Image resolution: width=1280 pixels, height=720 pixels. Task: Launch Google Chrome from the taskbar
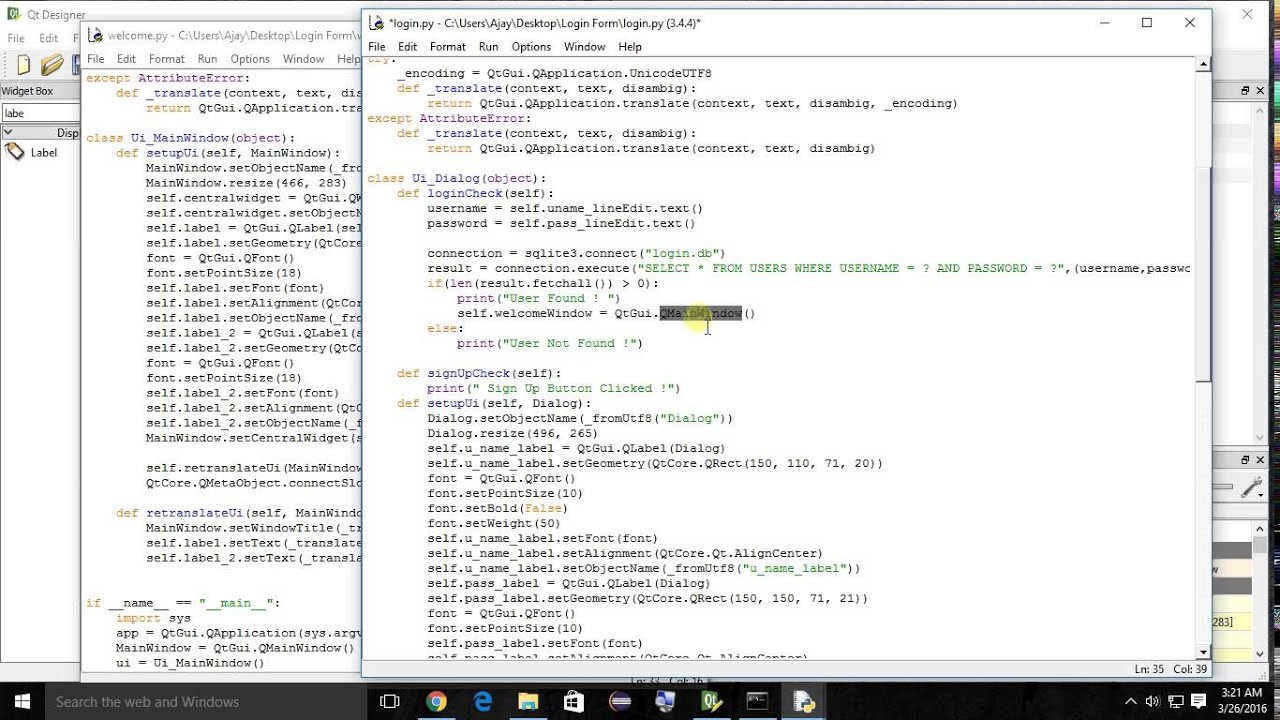[x=436, y=701]
